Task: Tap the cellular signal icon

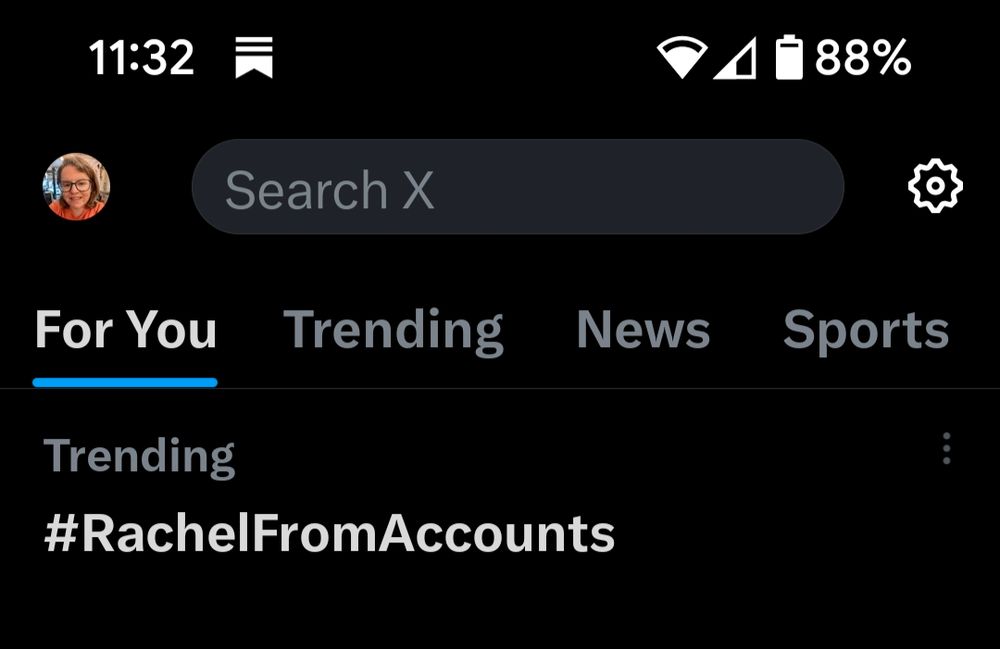Action: click(734, 58)
